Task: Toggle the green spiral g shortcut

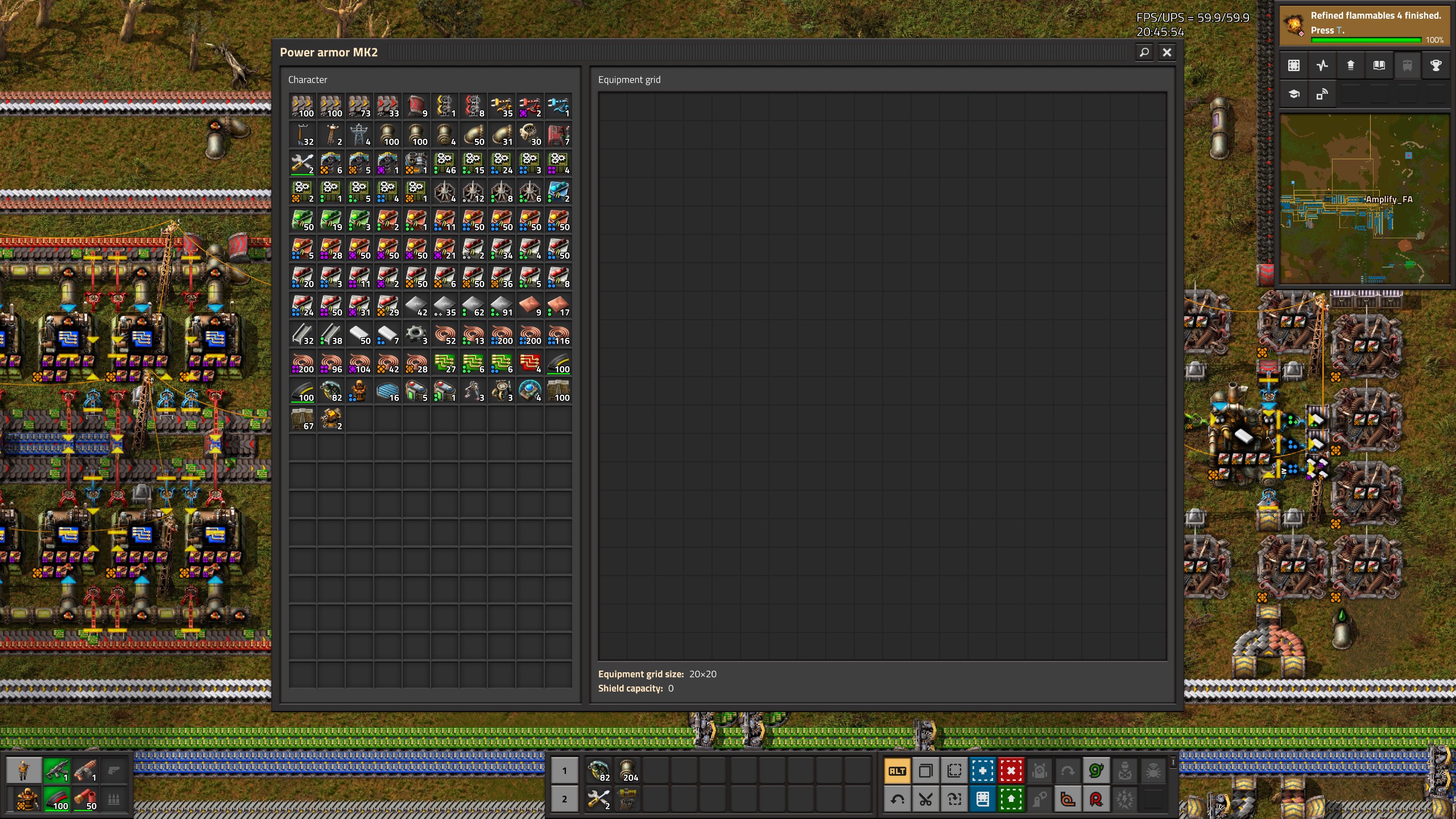Action: tap(1096, 771)
